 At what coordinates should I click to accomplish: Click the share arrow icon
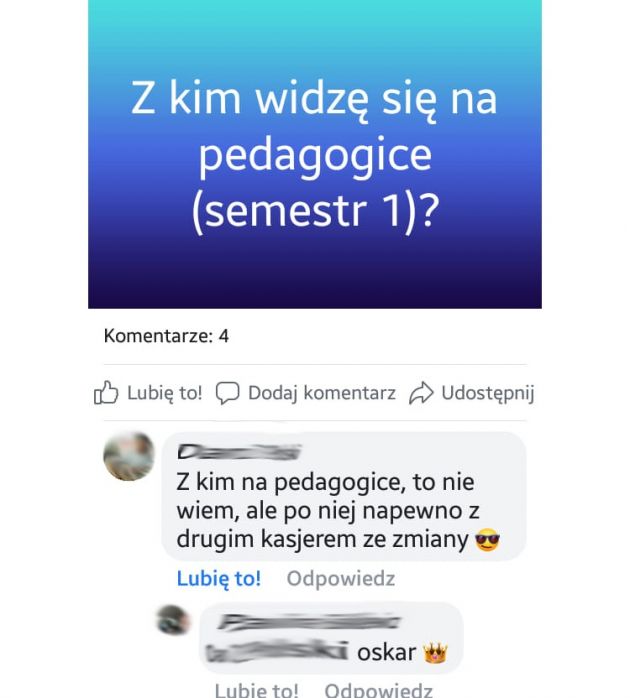point(421,393)
